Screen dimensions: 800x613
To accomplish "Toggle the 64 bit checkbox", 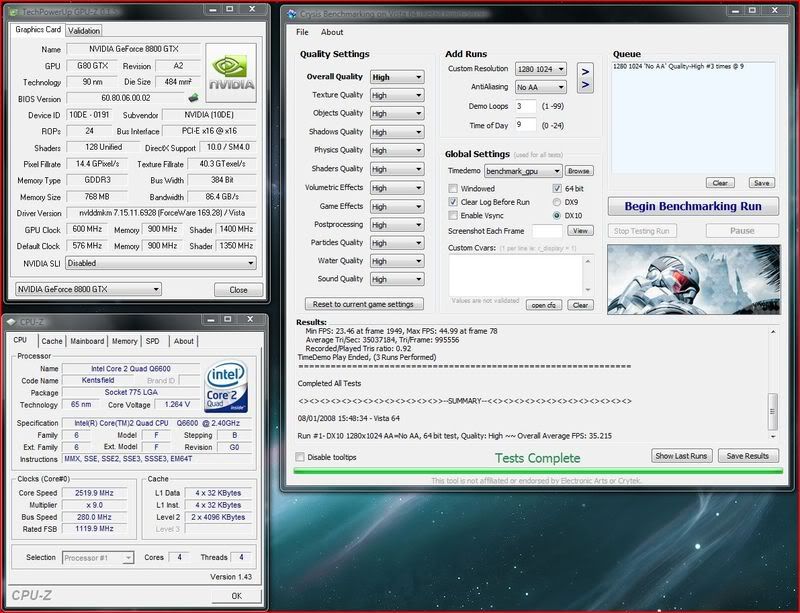I will [x=557, y=188].
